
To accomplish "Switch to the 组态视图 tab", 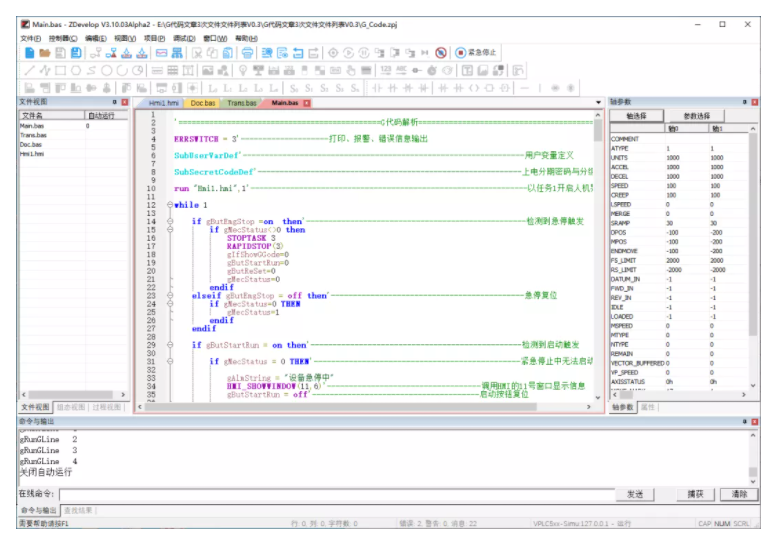I will 71,407.
